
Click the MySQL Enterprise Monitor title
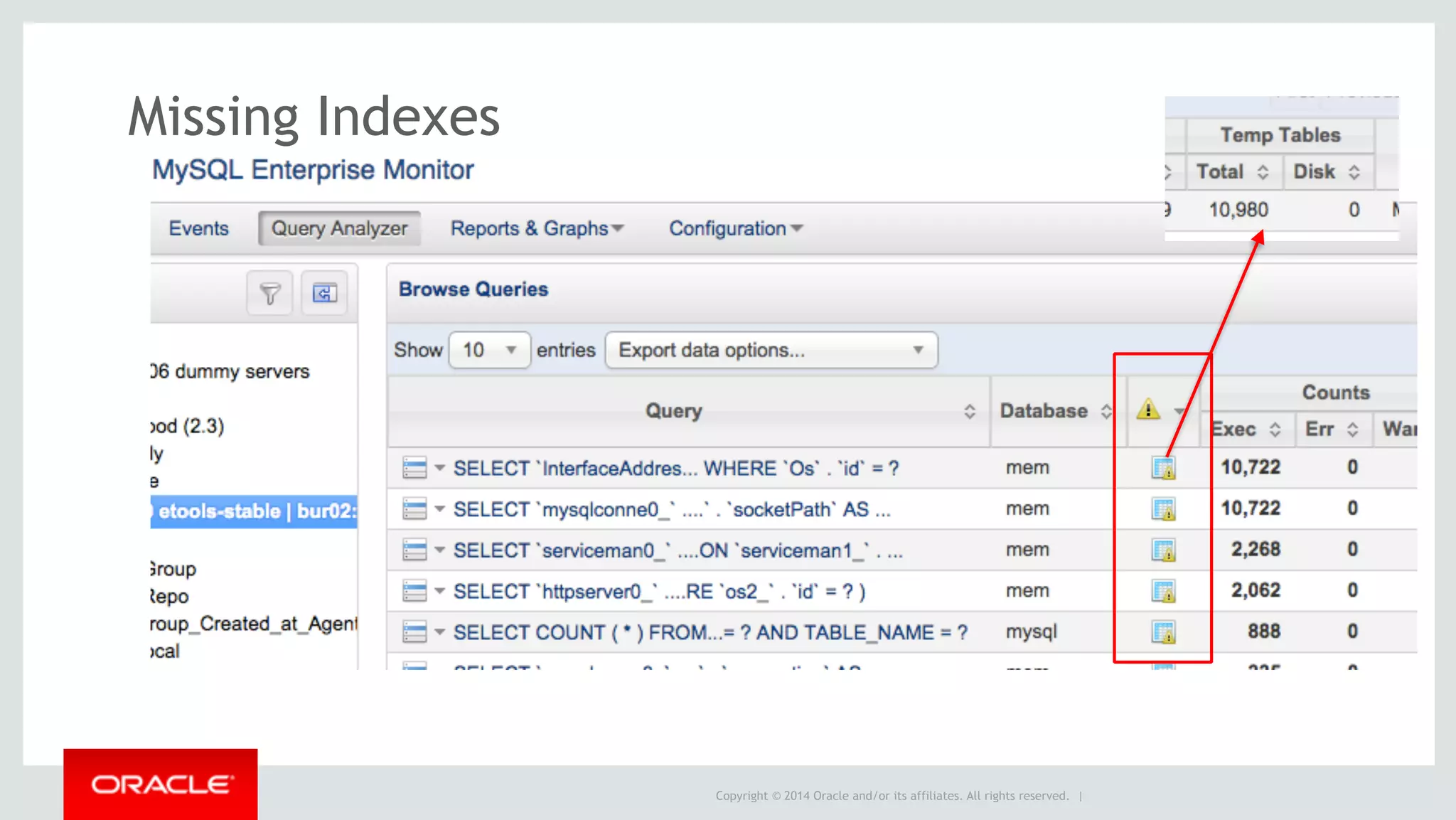click(x=313, y=170)
